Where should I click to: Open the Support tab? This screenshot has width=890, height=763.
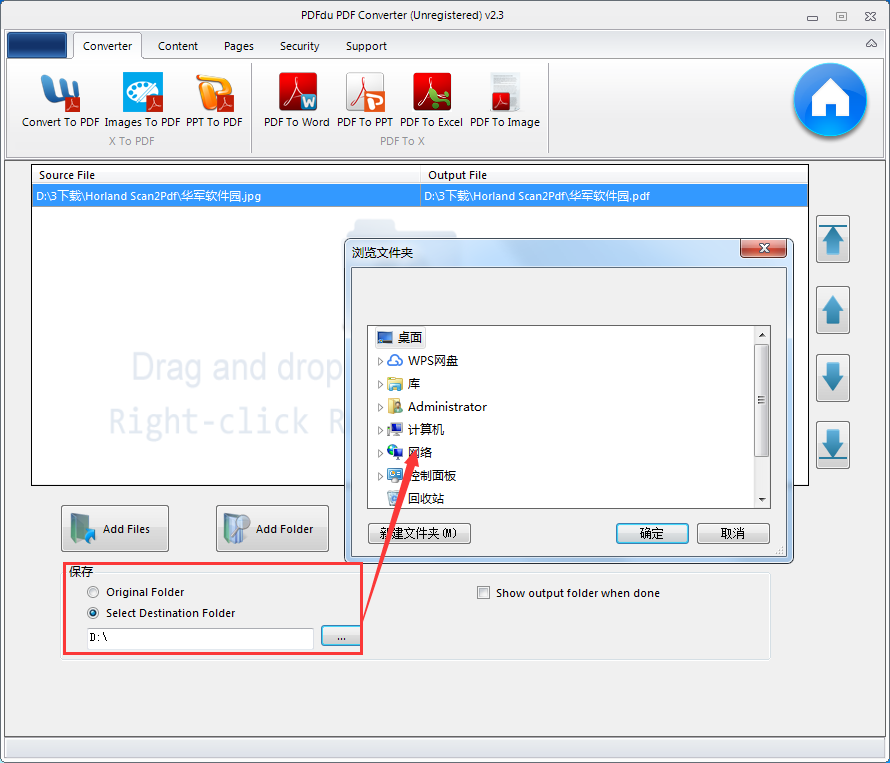tap(366, 46)
